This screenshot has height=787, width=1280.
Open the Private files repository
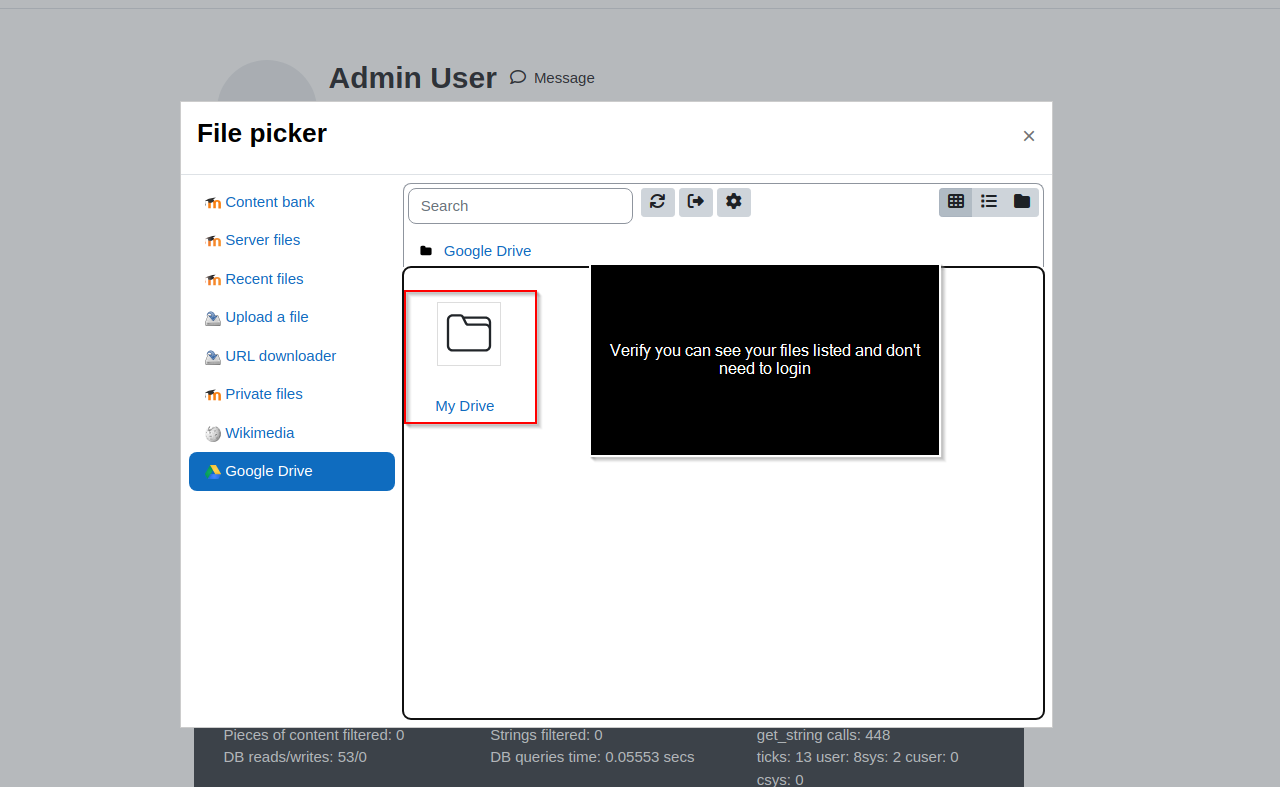click(x=292, y=394)
